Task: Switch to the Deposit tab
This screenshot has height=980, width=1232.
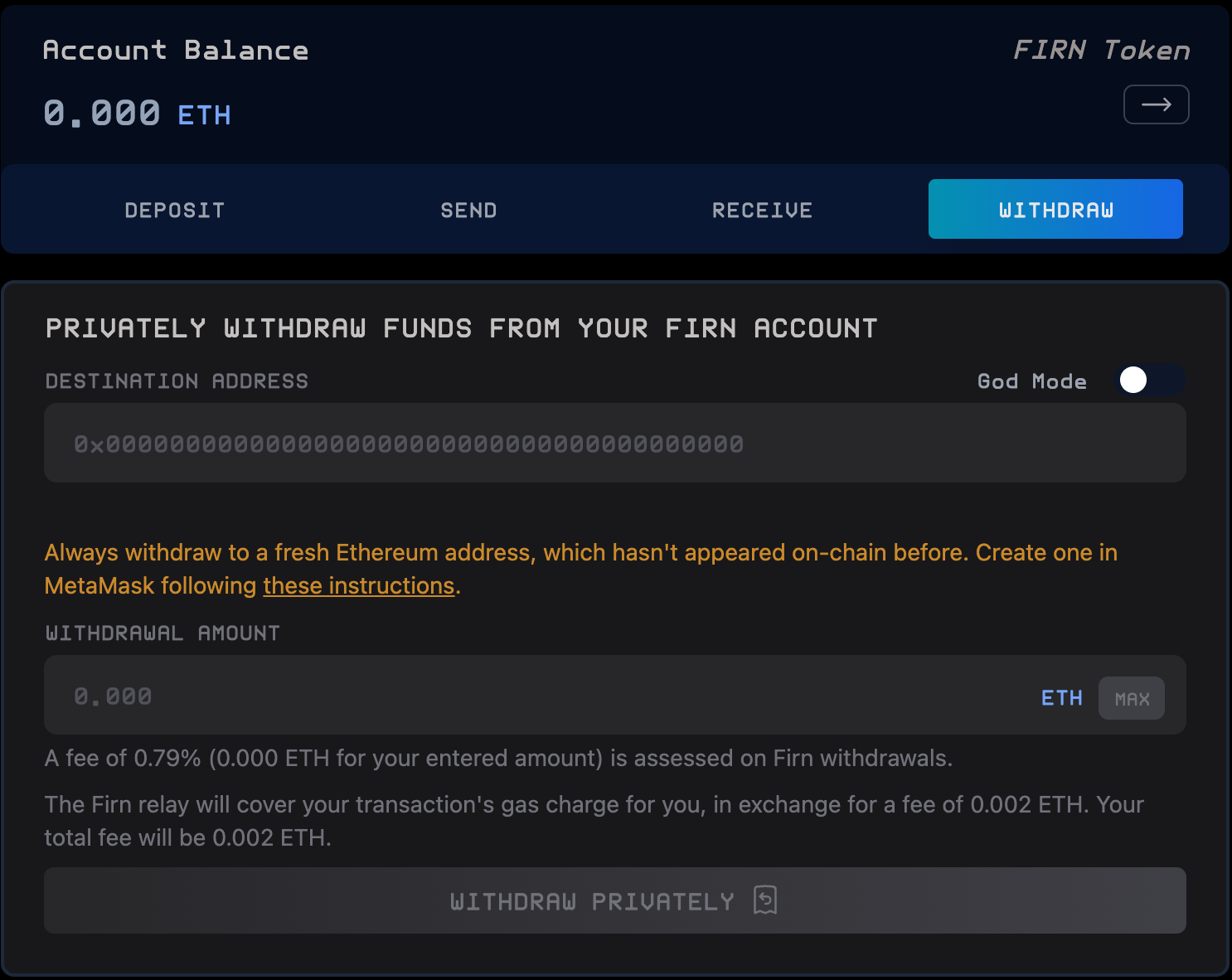Action: coord(174,210)
